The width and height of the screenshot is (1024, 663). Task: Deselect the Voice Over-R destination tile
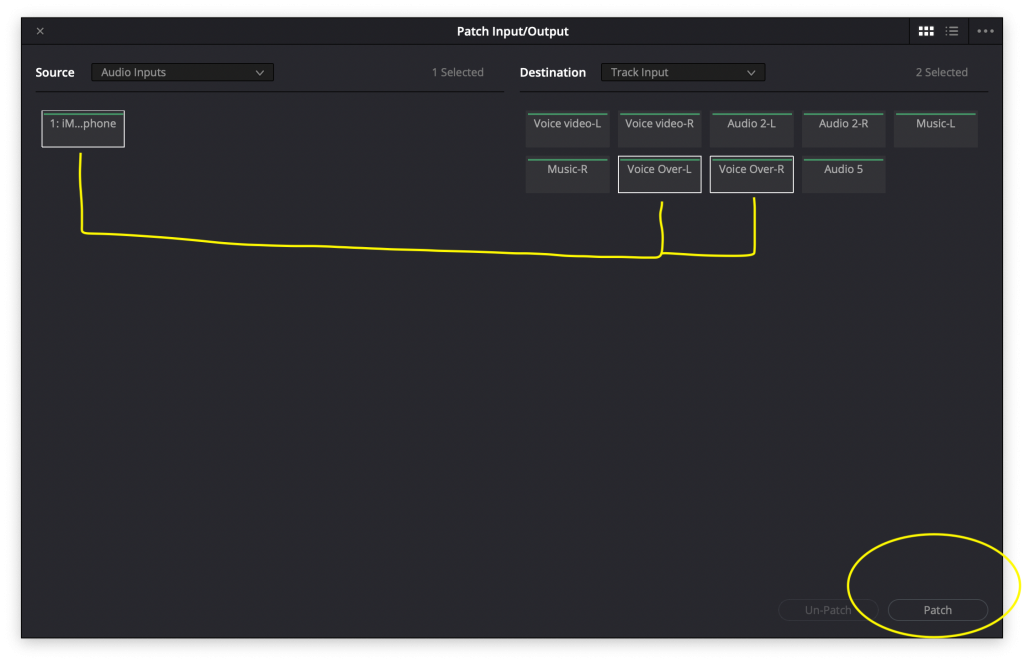[751, 174]
